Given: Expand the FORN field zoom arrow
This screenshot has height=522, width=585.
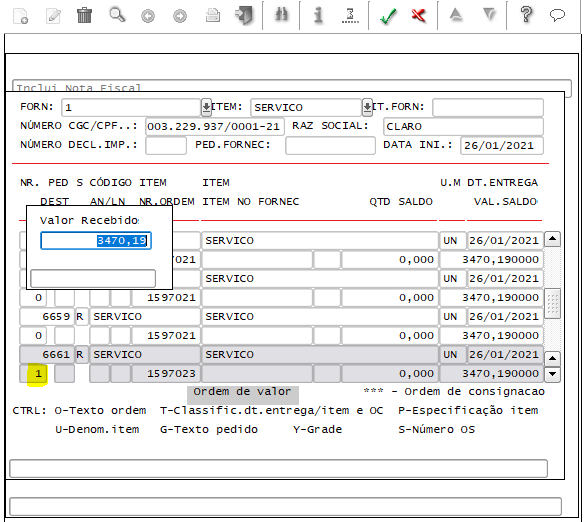Looking at the screenshot, I should (x=206, y=107).
